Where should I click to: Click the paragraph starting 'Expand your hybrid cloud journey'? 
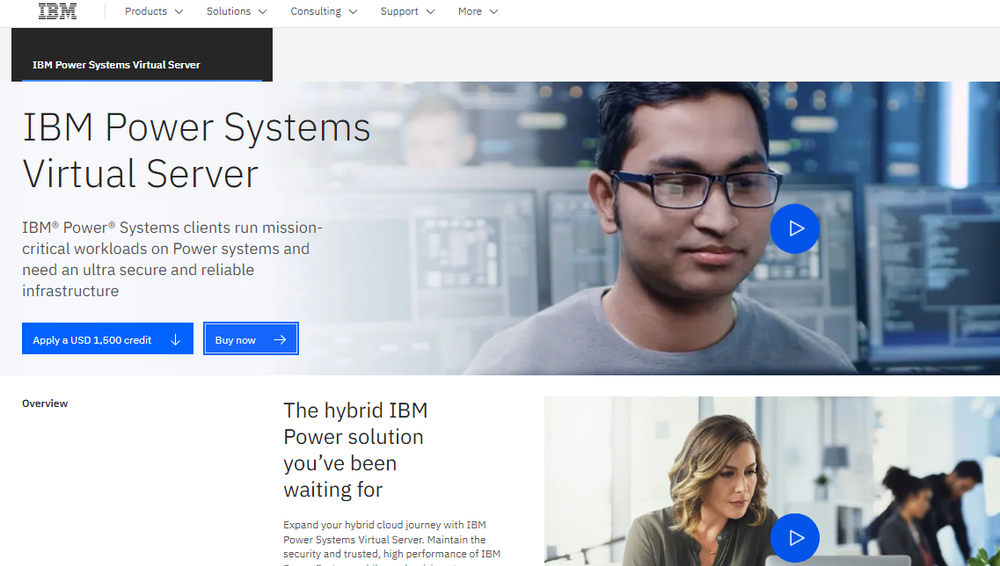(x=392, y=542)
